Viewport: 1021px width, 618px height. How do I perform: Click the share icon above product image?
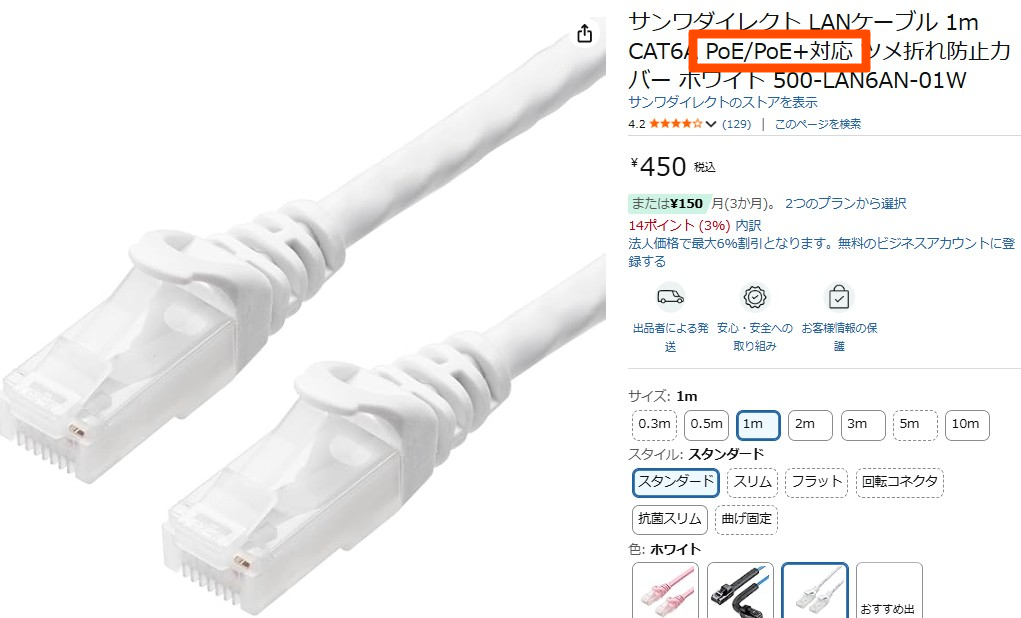pos(585,33)
